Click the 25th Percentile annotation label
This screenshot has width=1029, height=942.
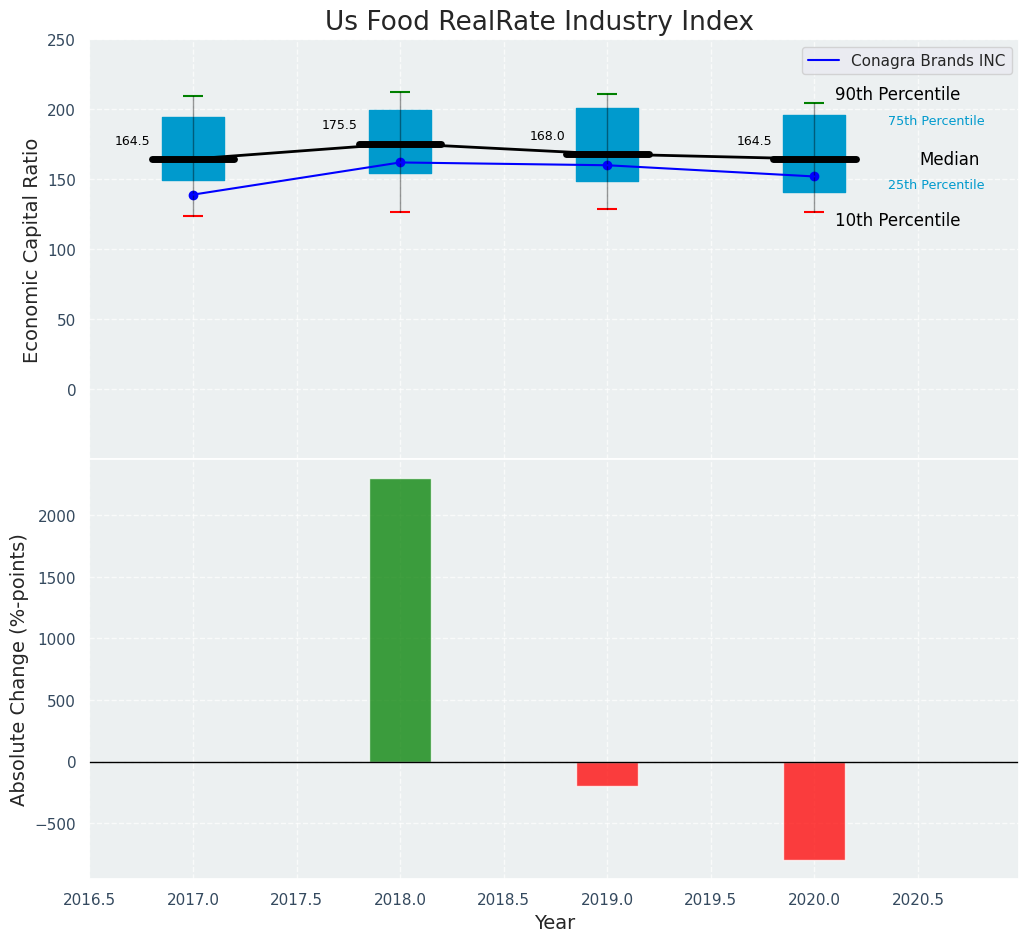tap(935, 185)
